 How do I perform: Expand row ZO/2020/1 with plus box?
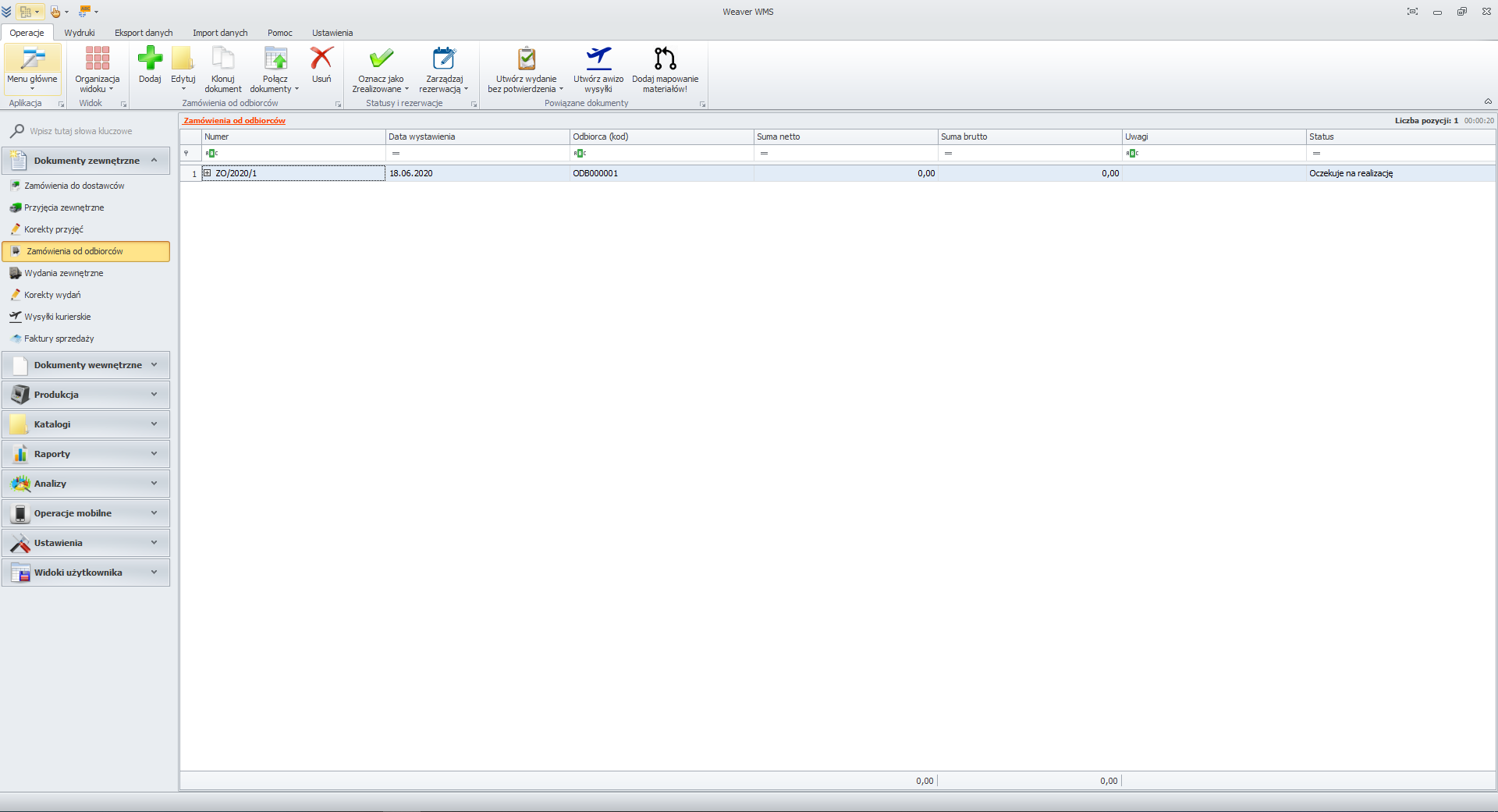click(x=208, y=173)
